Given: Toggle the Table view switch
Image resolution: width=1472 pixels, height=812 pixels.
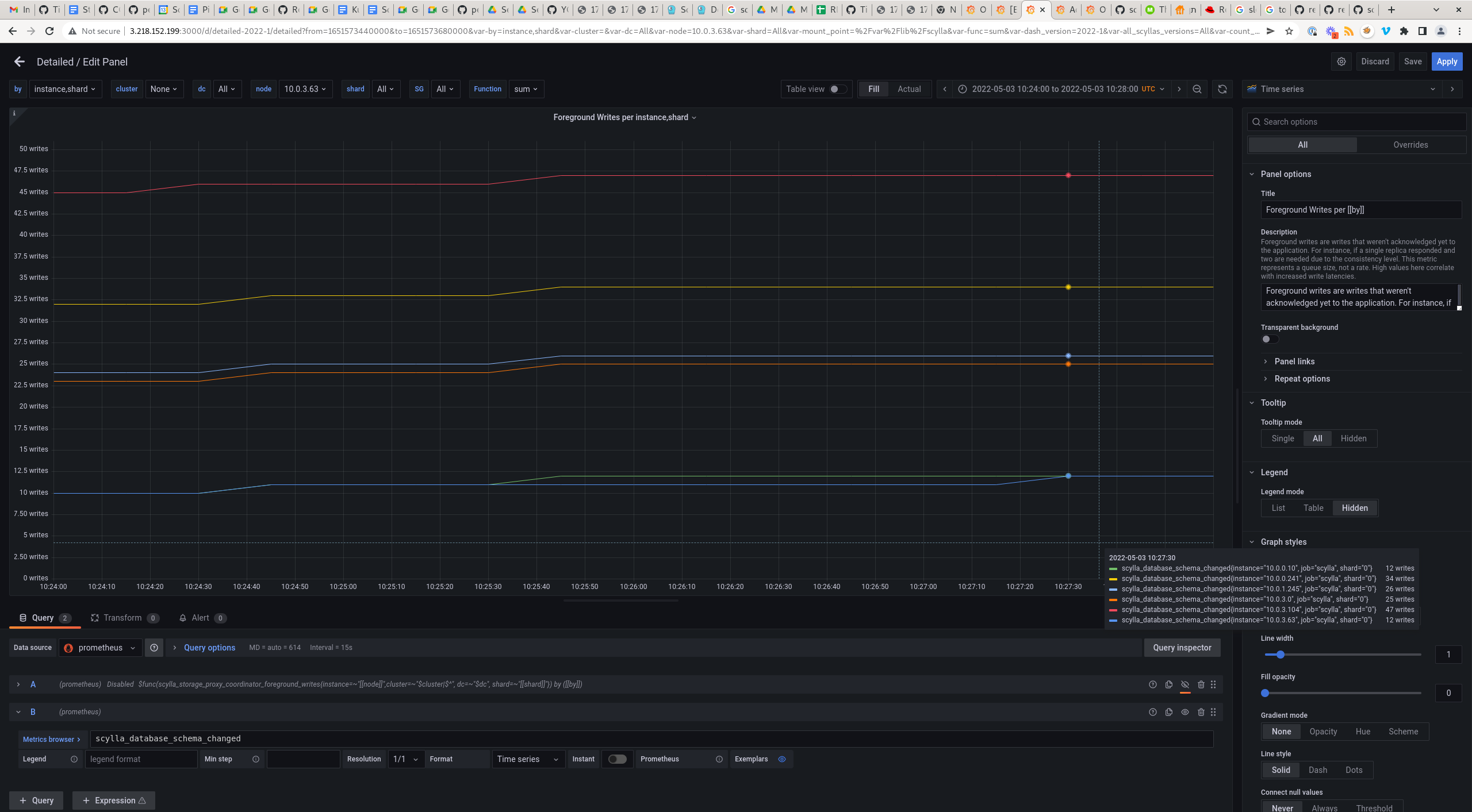Looking at the screenshot, I should [x=838, y=89].
